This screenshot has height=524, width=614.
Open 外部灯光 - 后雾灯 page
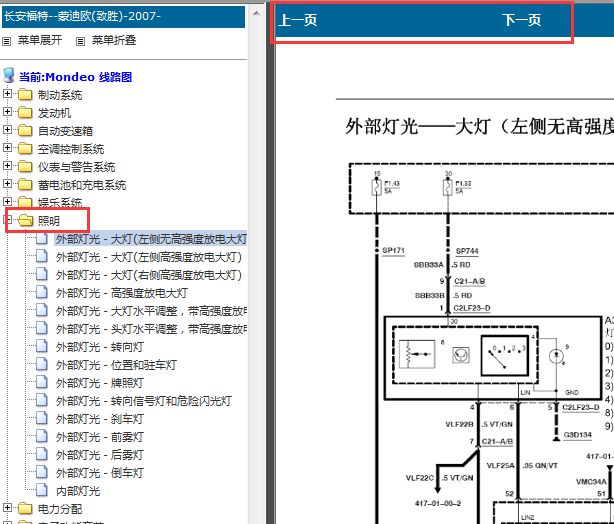tap(100, 455)
